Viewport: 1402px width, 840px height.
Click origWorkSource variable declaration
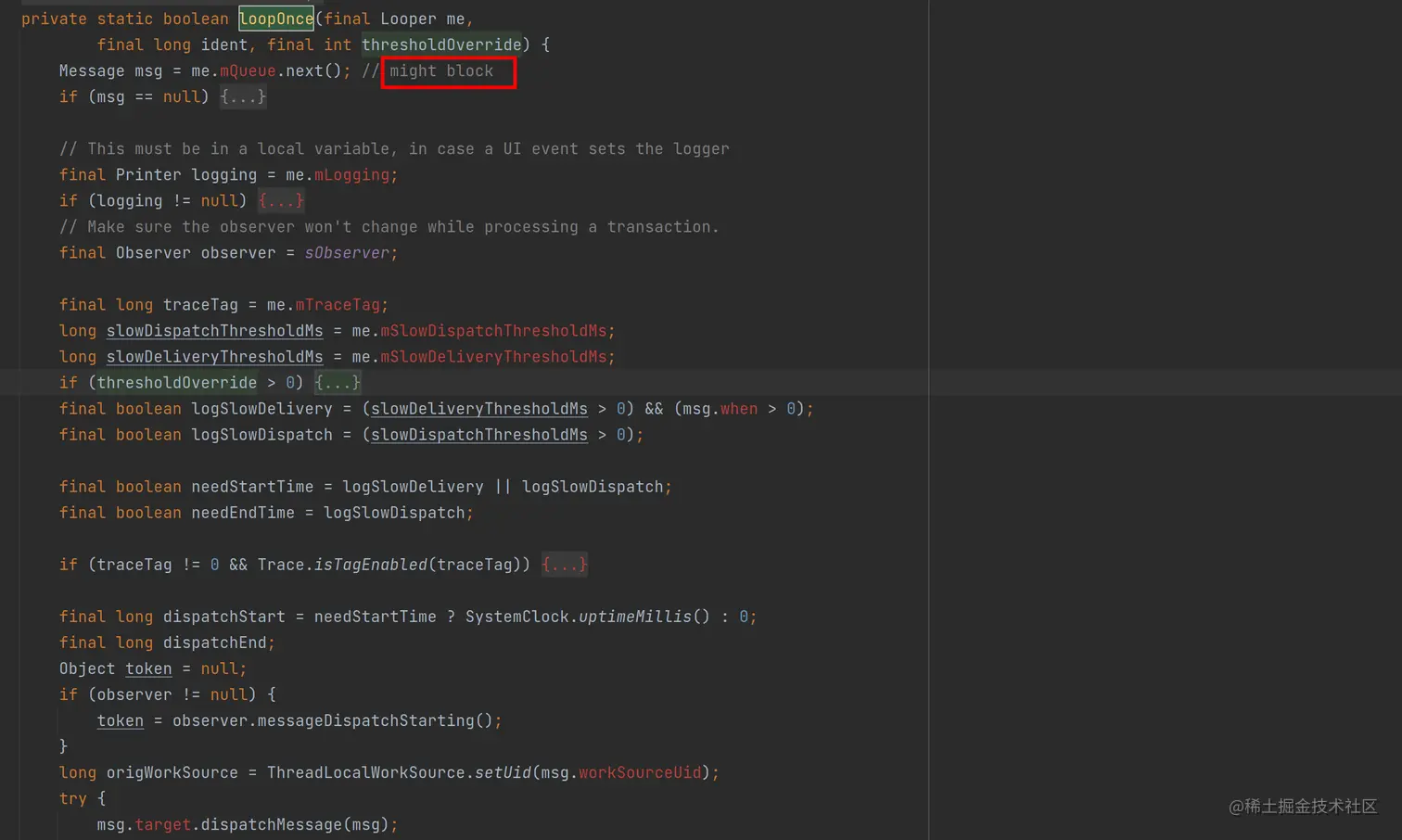pyautogui.click(x=172, y=771)
